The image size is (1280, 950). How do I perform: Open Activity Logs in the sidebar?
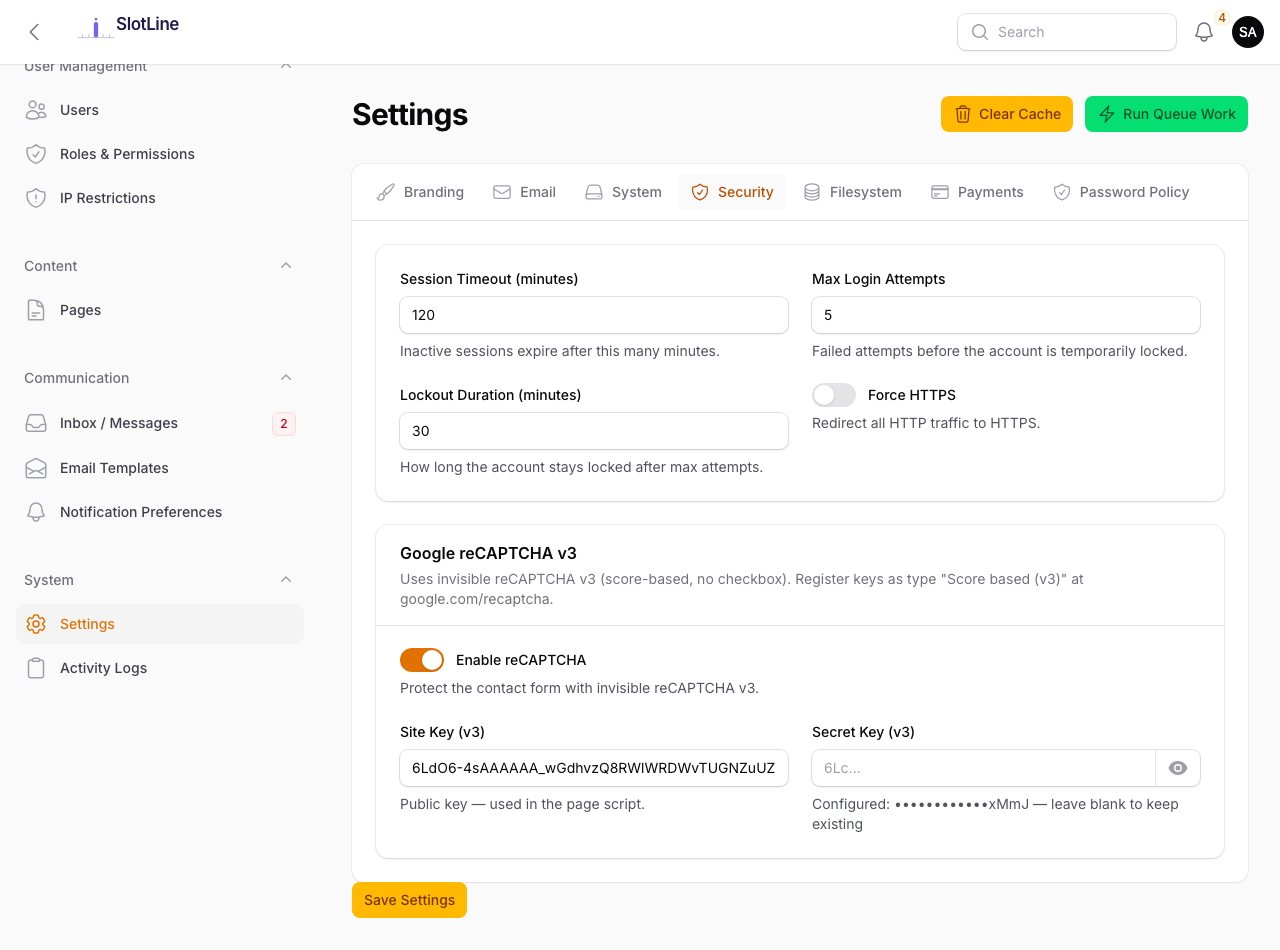pos(160,668)
